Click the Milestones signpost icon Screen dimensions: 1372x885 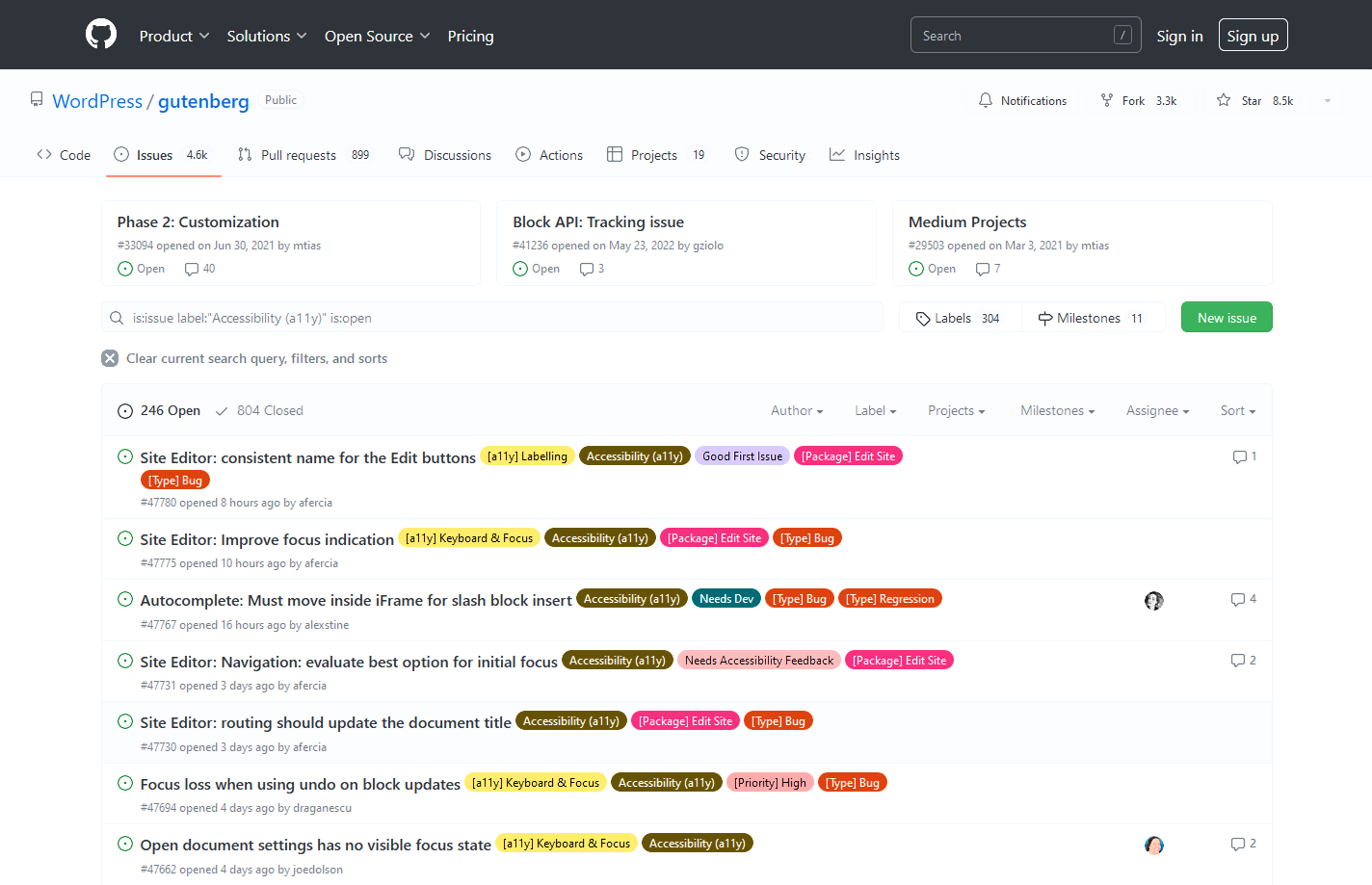(x=1045, y=319)
